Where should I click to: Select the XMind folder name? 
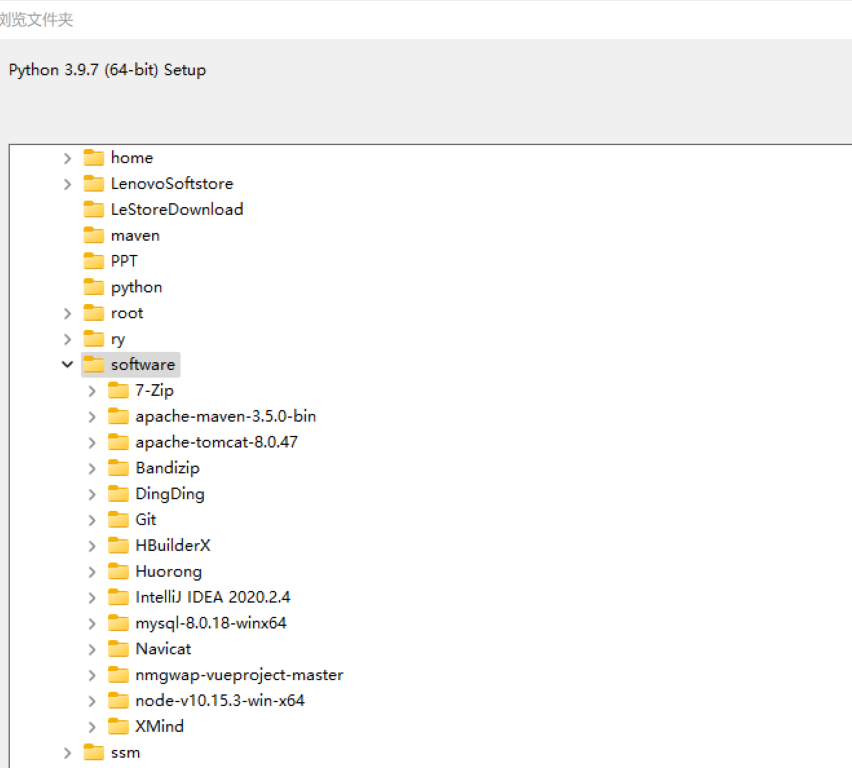(160, 727)
